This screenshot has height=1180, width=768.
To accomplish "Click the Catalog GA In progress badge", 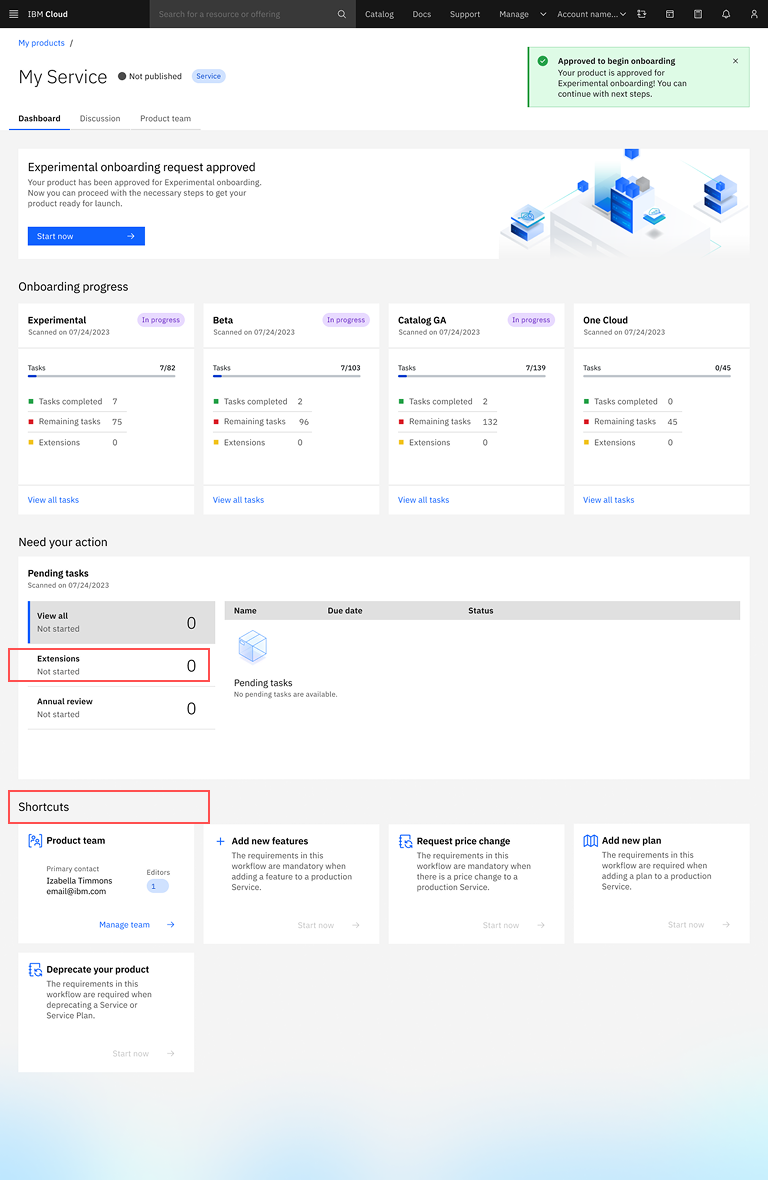I will click(x=531, y=320).
